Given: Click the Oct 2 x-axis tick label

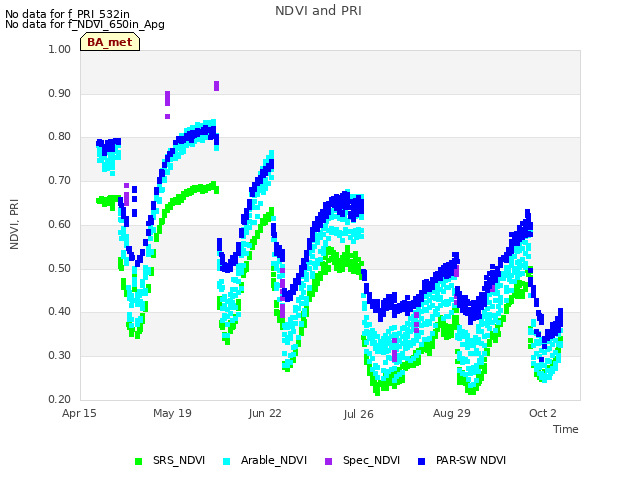Looking at the screenshot, I should (542, 413).
